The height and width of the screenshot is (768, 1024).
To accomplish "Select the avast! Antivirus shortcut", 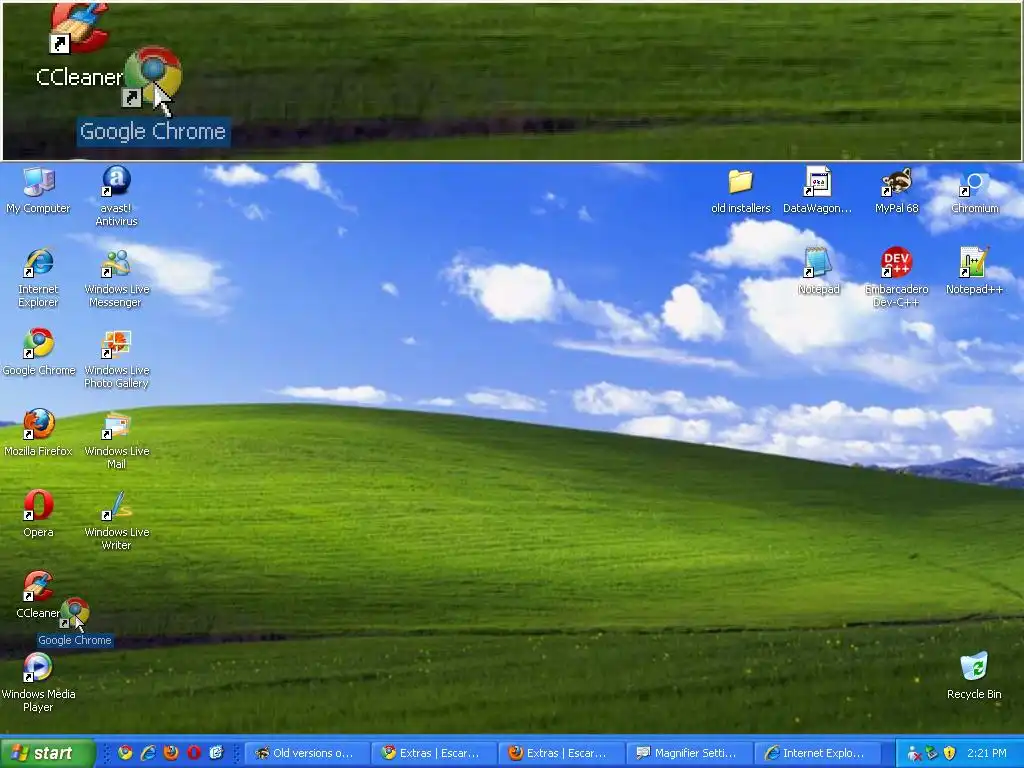I will coord(116,196).
